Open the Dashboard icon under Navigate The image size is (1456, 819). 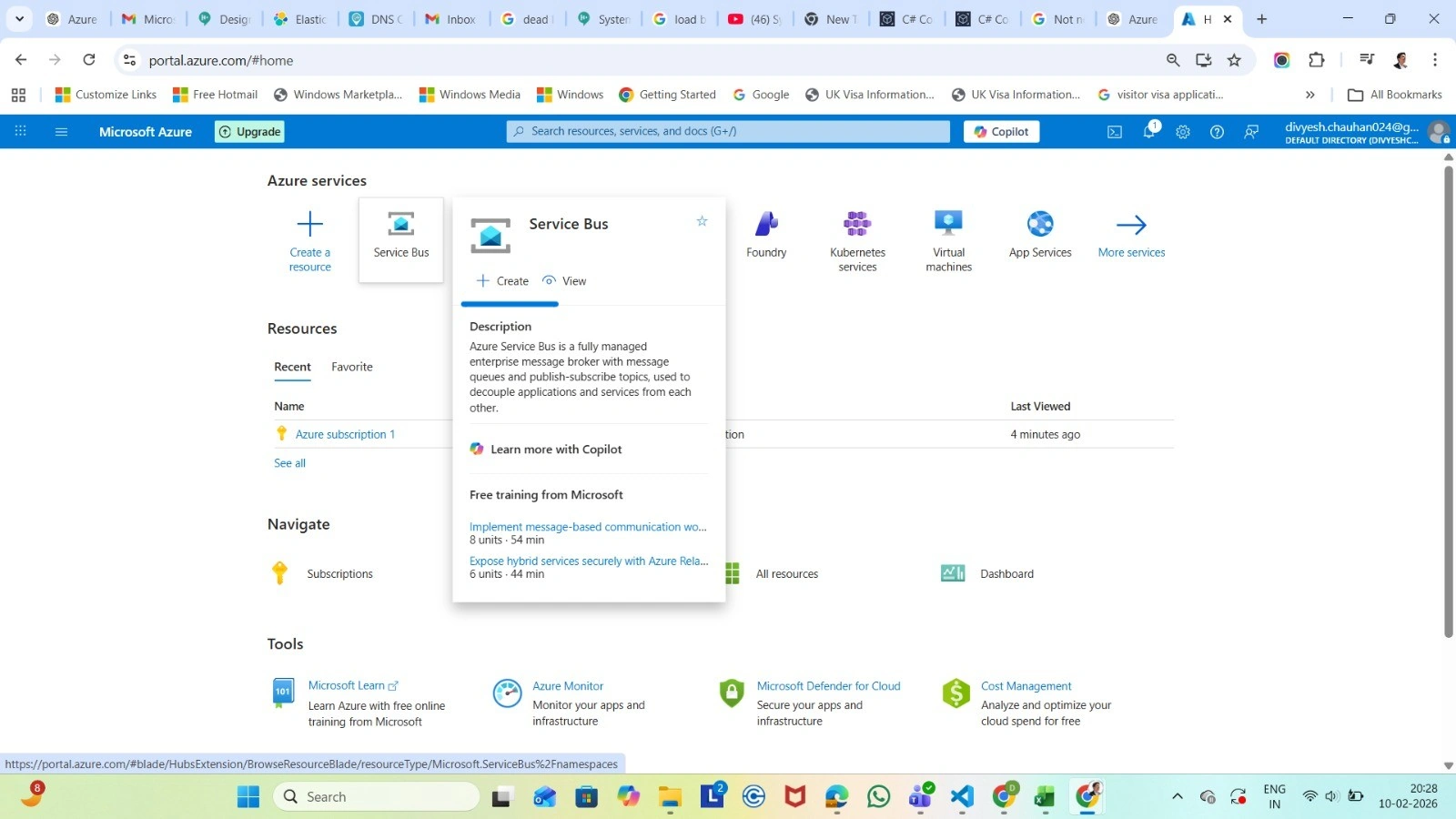click(953, 573)
